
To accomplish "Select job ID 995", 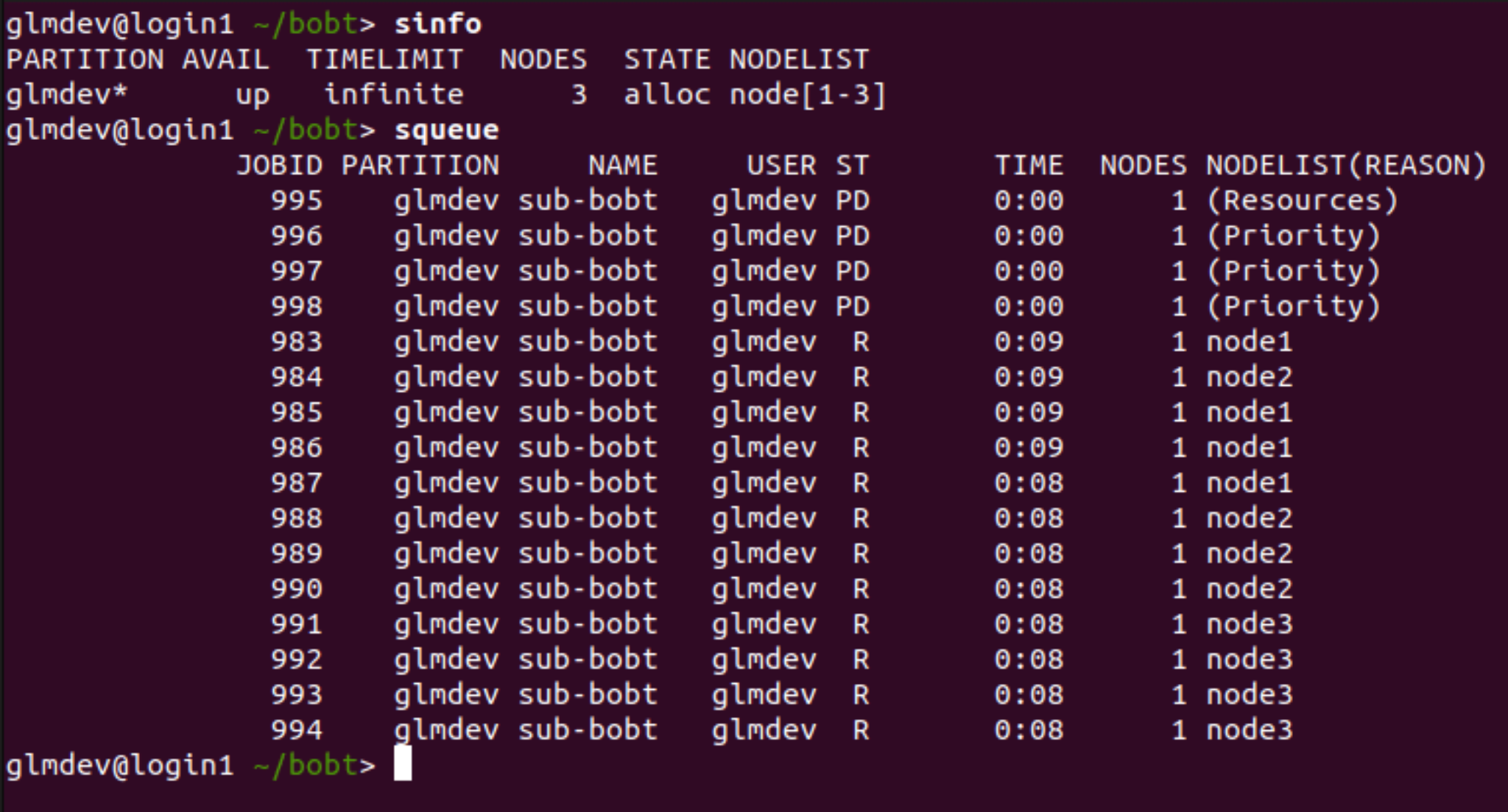I will pyautogui.click(x=297, y=200).
